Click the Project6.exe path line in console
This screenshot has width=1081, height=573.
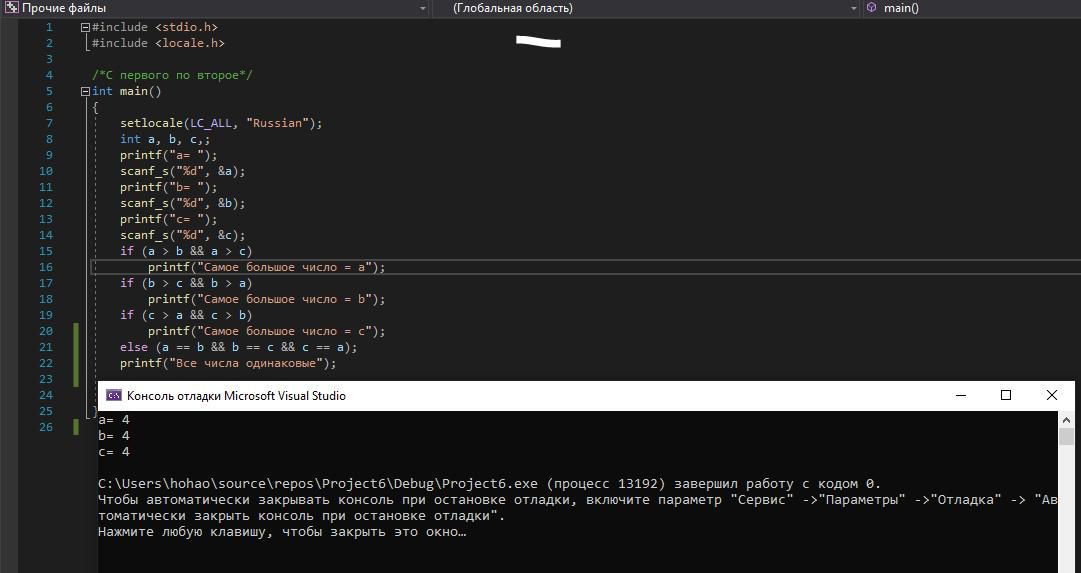(x=489, y=483)
